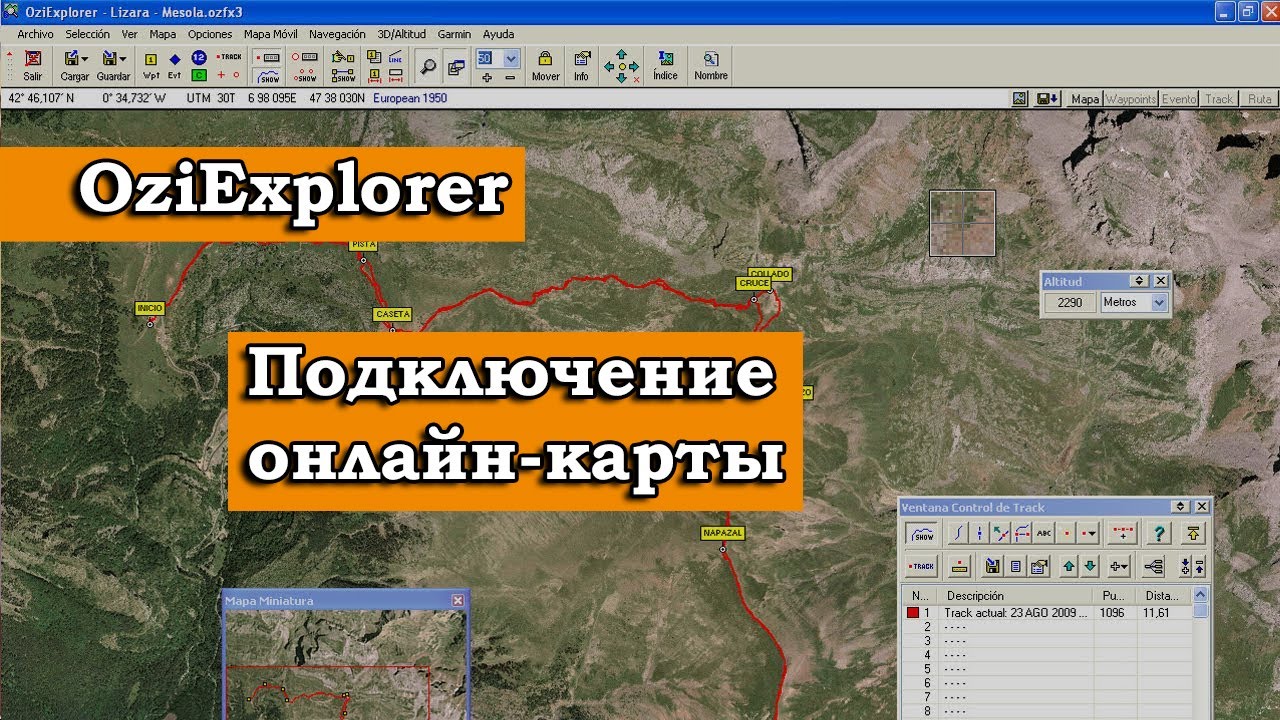The height and width of the screenshot is (720, 1280).
Task: Click the LINE distance tool icon
Action: tap(396, 57)
